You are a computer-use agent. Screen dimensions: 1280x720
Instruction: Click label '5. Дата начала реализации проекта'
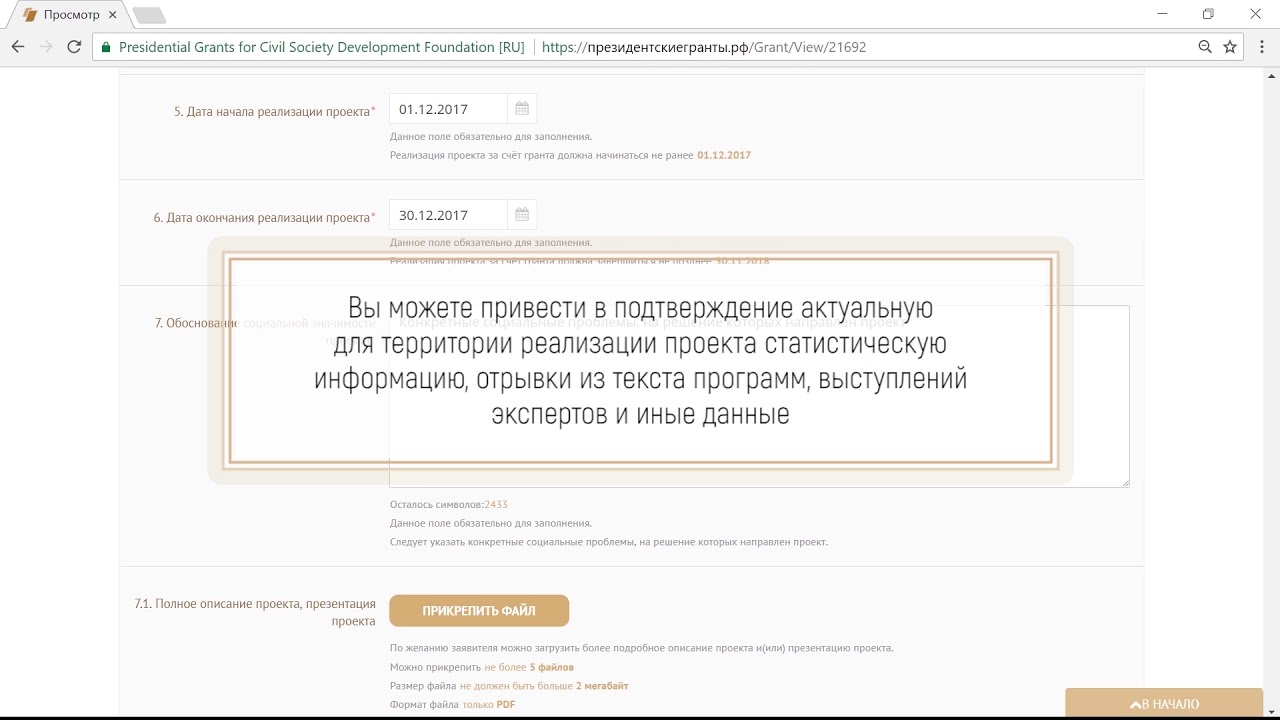coord(275,112)
